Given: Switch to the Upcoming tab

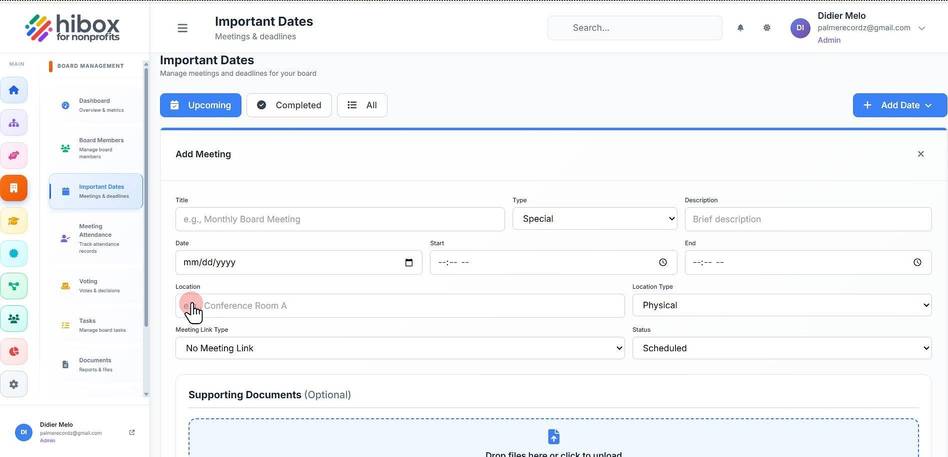Looking at the screenshot, I should pos(201,105).
